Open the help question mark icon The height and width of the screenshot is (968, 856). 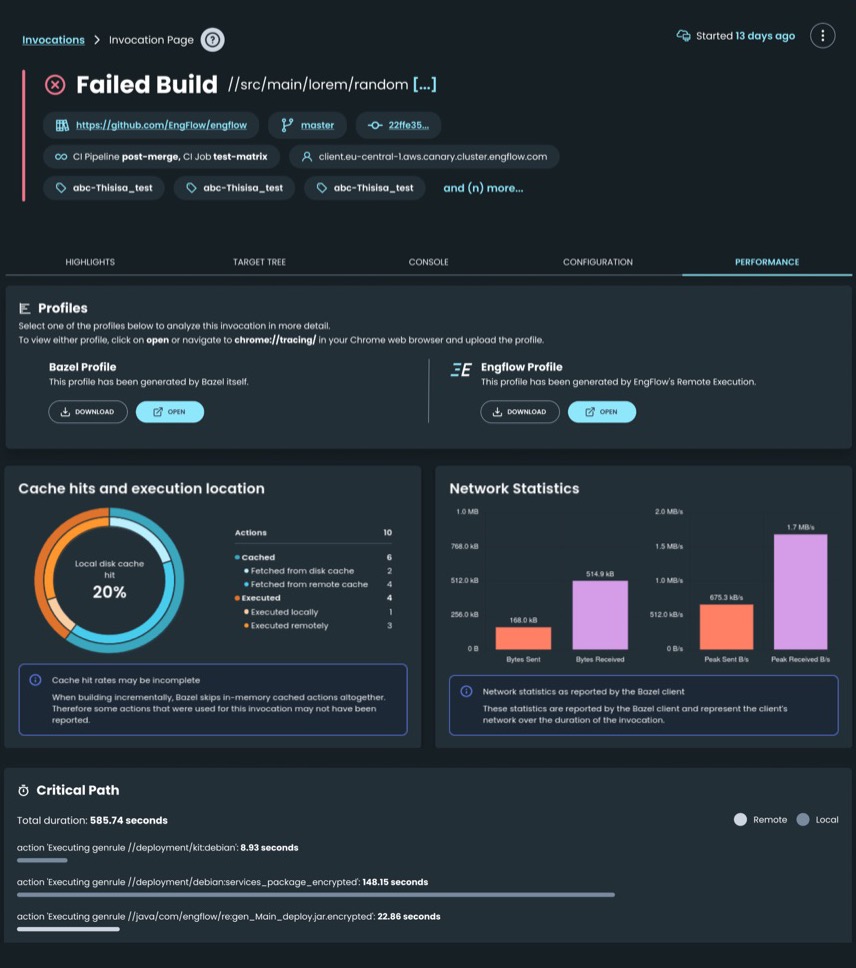pos(212,40)
